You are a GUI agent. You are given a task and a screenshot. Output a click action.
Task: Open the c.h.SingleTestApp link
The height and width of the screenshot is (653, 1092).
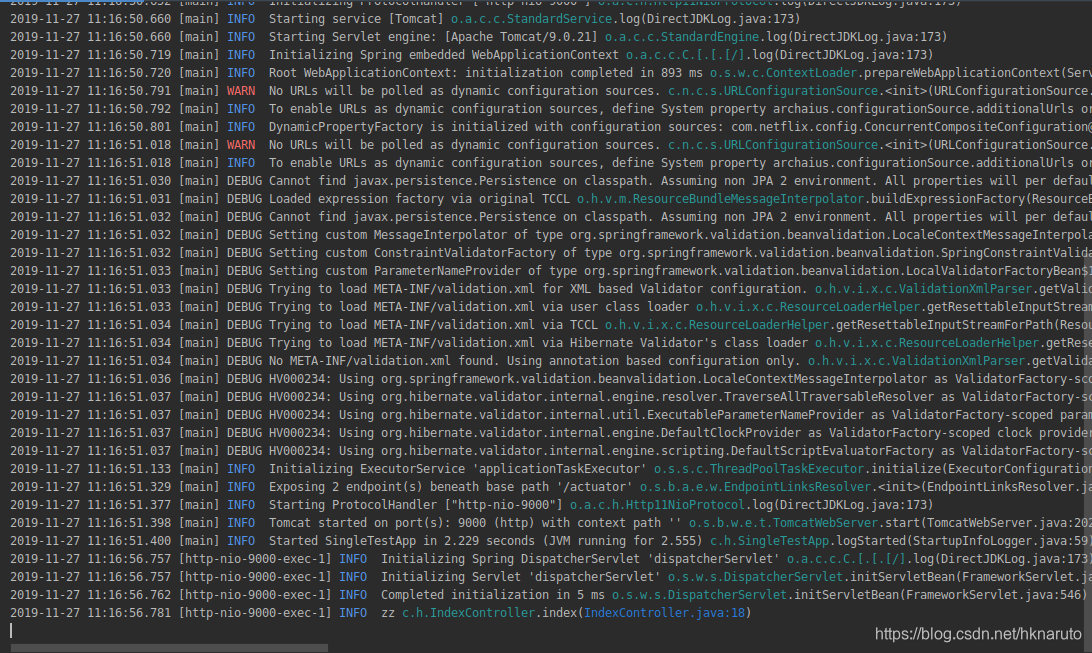(770, 541)
